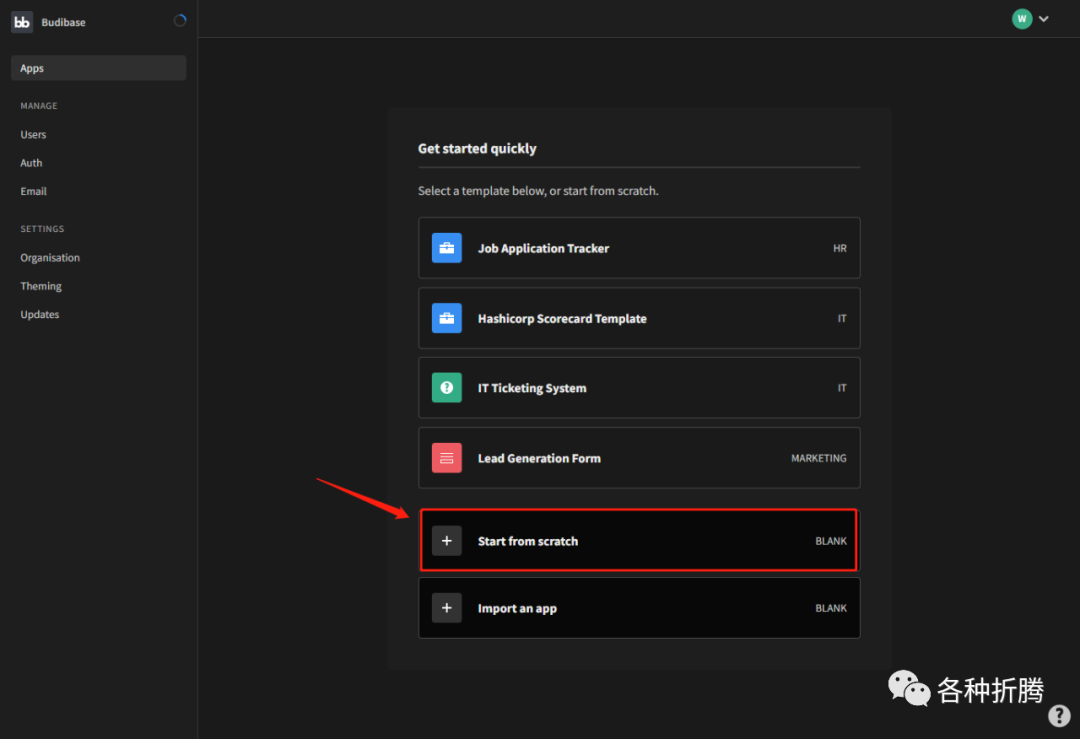Viewport: 1080px width, 739px height.
Task: Click the IT Ticketing System question icon
Action: [x=446, y=388]
